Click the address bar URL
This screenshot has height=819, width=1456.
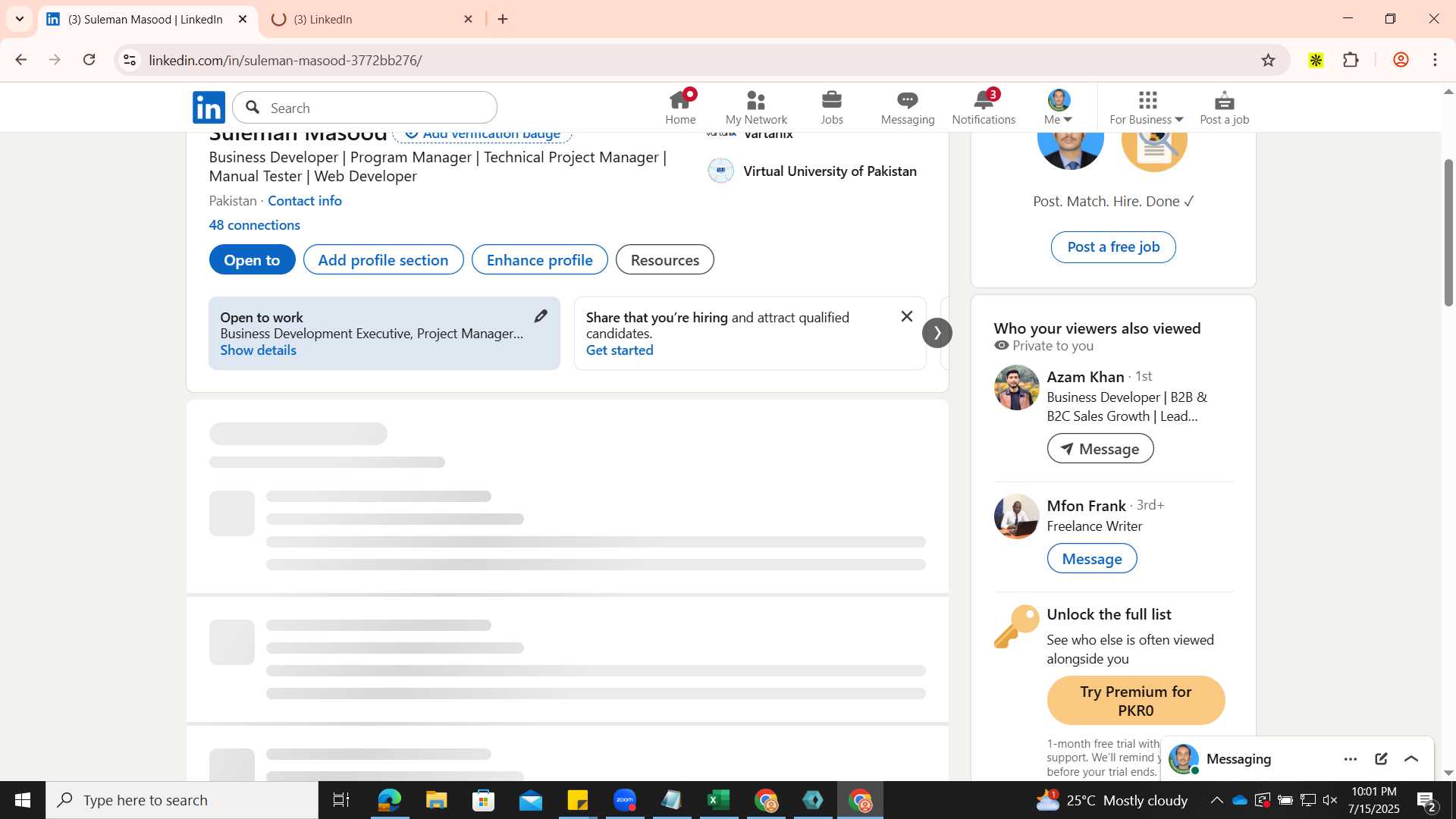[x=285, y=60]
